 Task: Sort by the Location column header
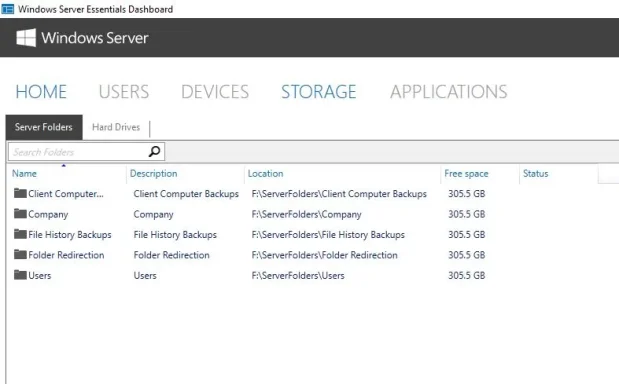(265, 173)
